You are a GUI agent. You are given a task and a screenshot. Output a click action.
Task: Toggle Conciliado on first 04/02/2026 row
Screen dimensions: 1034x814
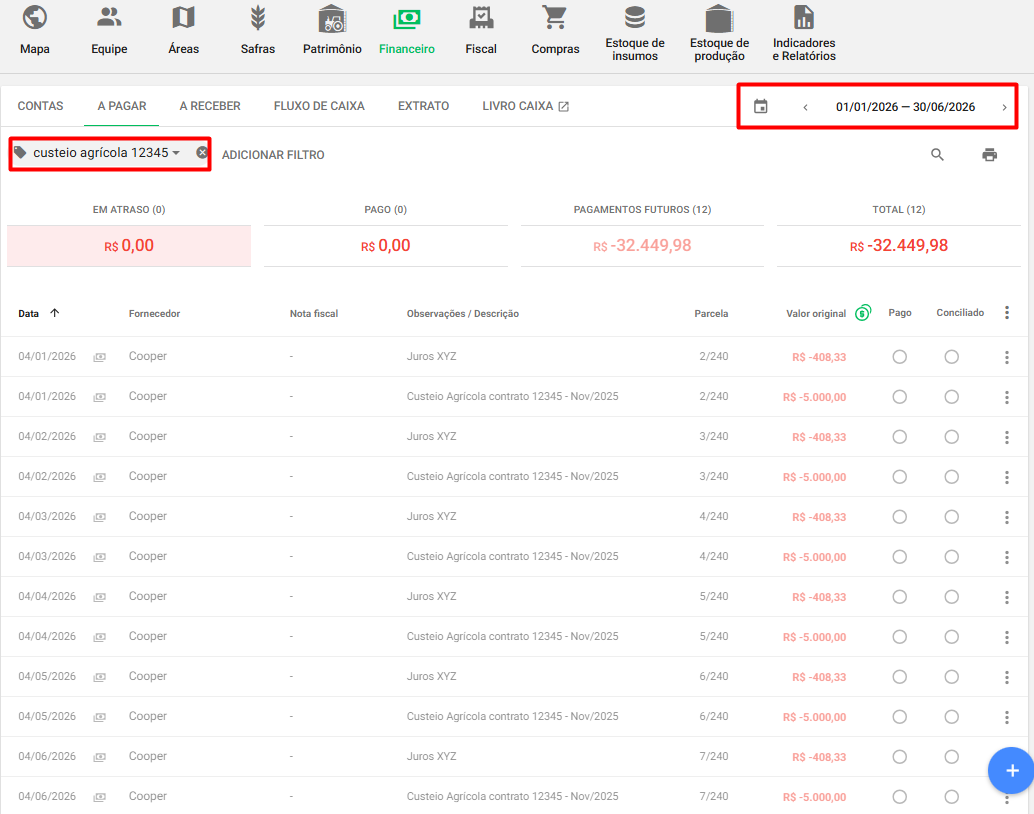[951, 437]
